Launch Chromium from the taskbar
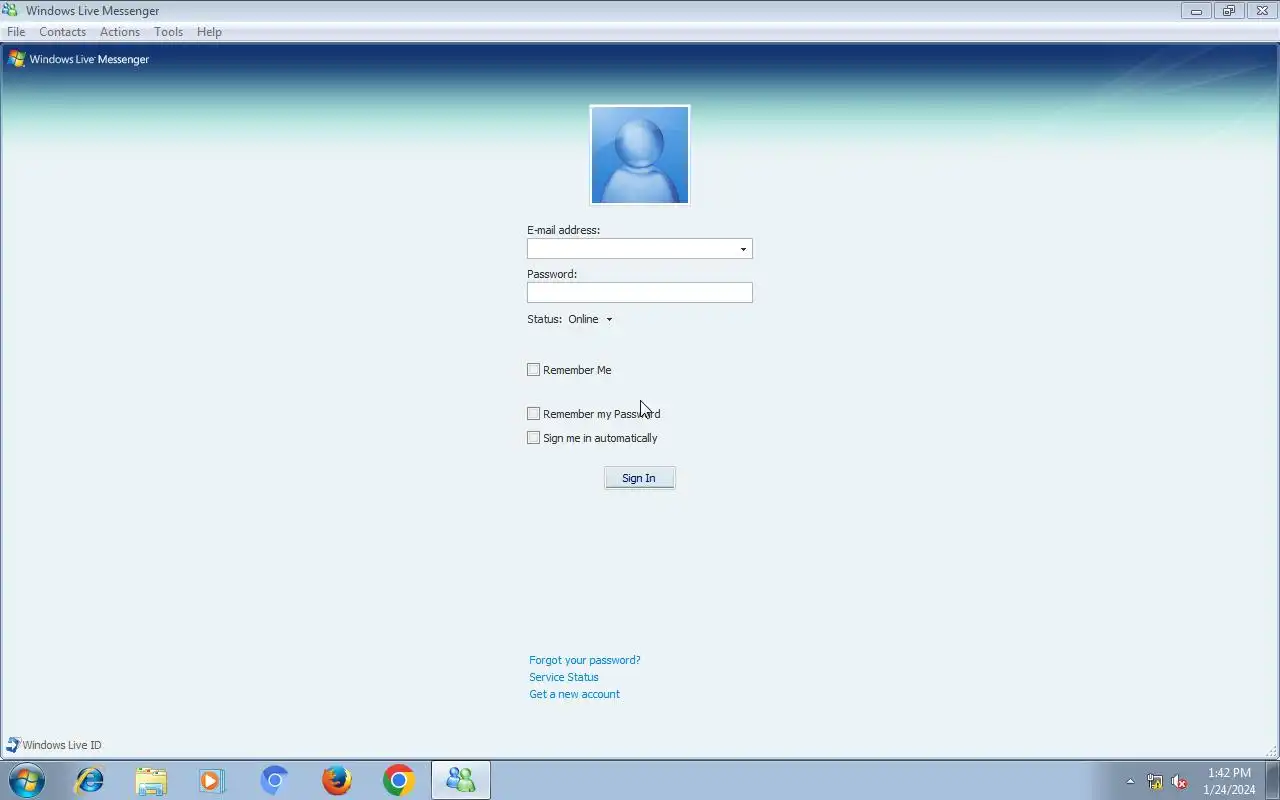The height and width of the screenshot is (800, 1280). click(x=274, y=780)
